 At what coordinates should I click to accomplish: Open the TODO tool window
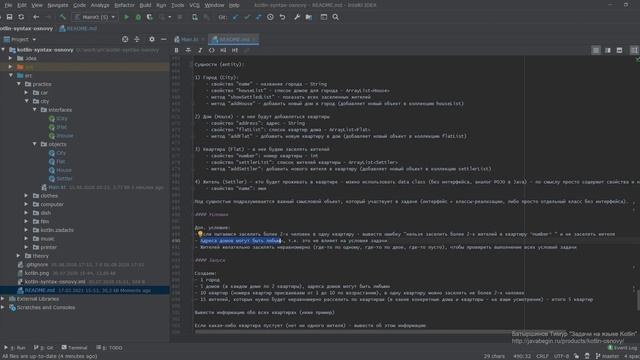pyautogui.click(x=109, y=348)
